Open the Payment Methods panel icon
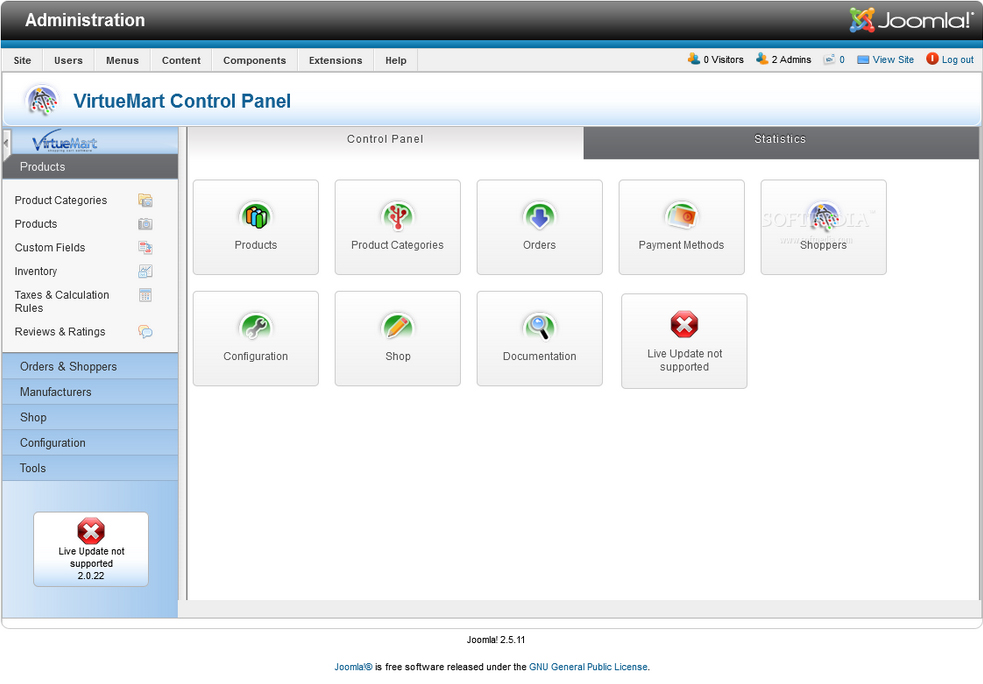This screenshot has height=684, width=983. point(681,216)
